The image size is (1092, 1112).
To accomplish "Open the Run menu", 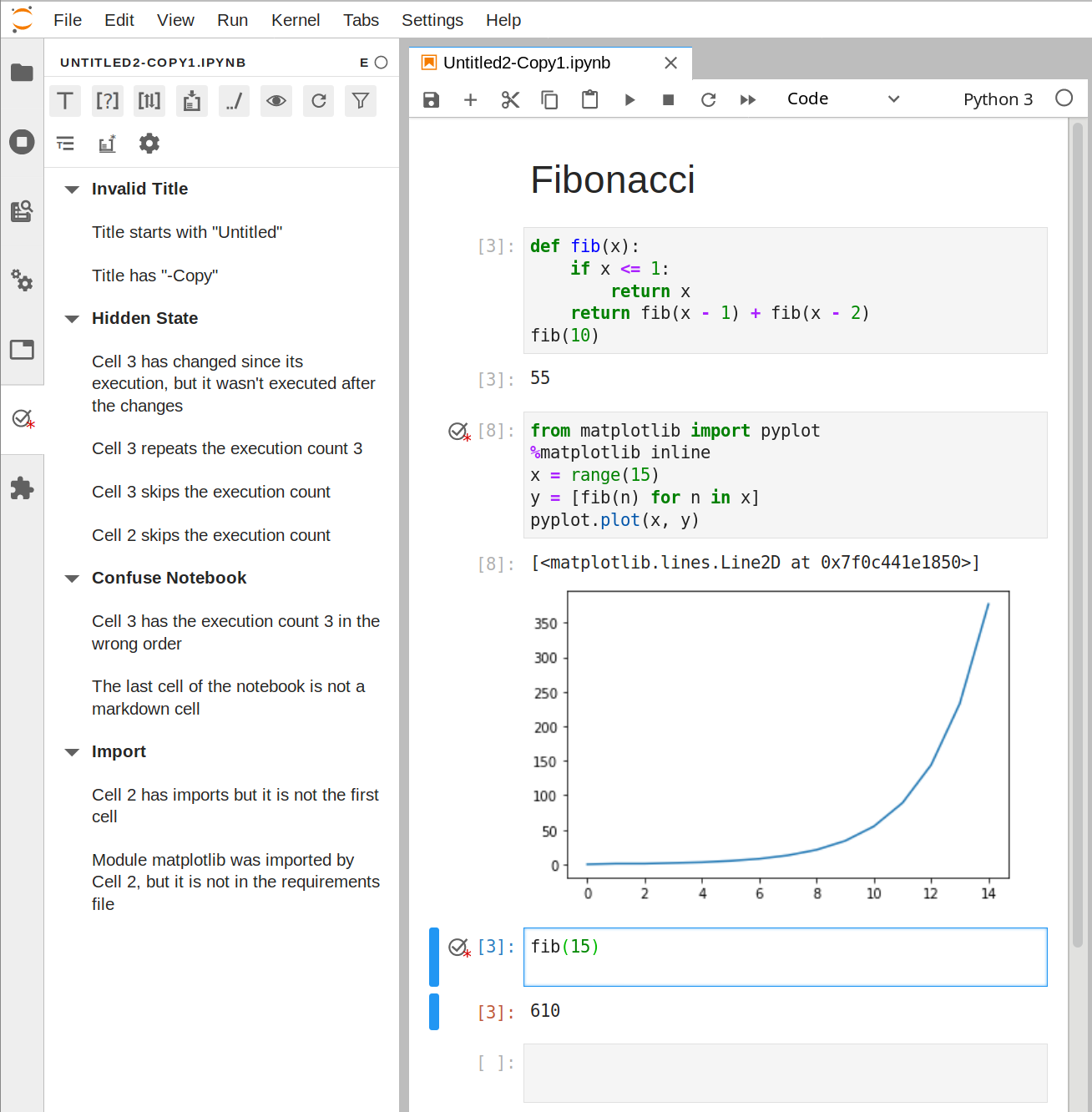I will point(233,20).
